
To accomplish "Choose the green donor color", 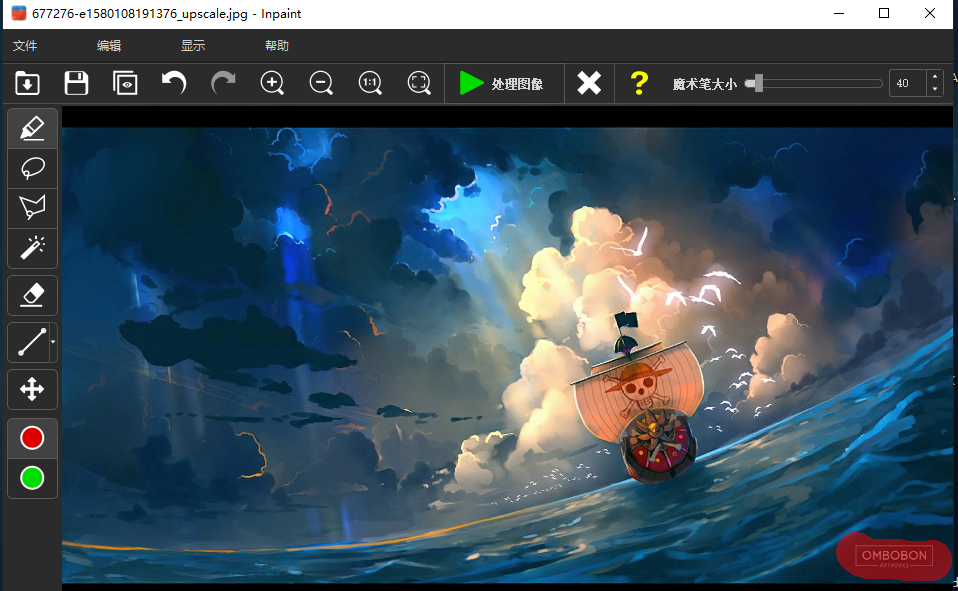I will [32, 478].
